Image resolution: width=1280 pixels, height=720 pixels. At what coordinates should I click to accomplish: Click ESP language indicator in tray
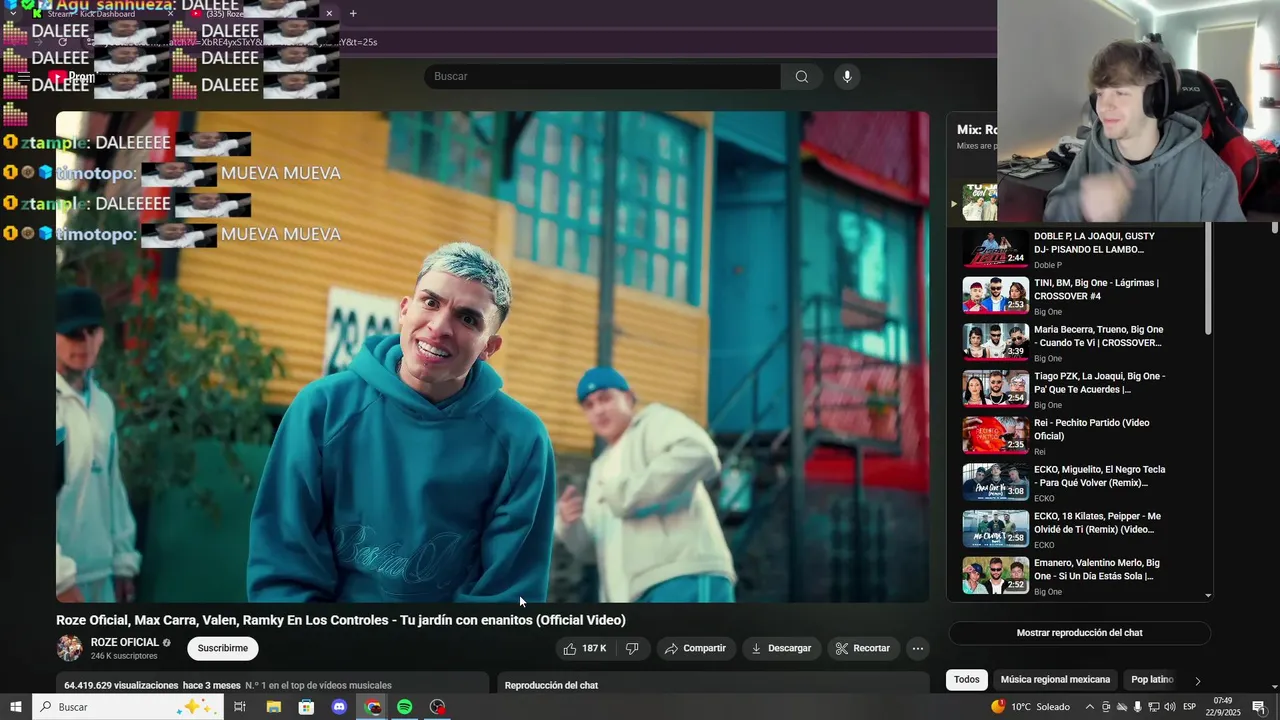pyautogui.click(x=1190, y=707)
